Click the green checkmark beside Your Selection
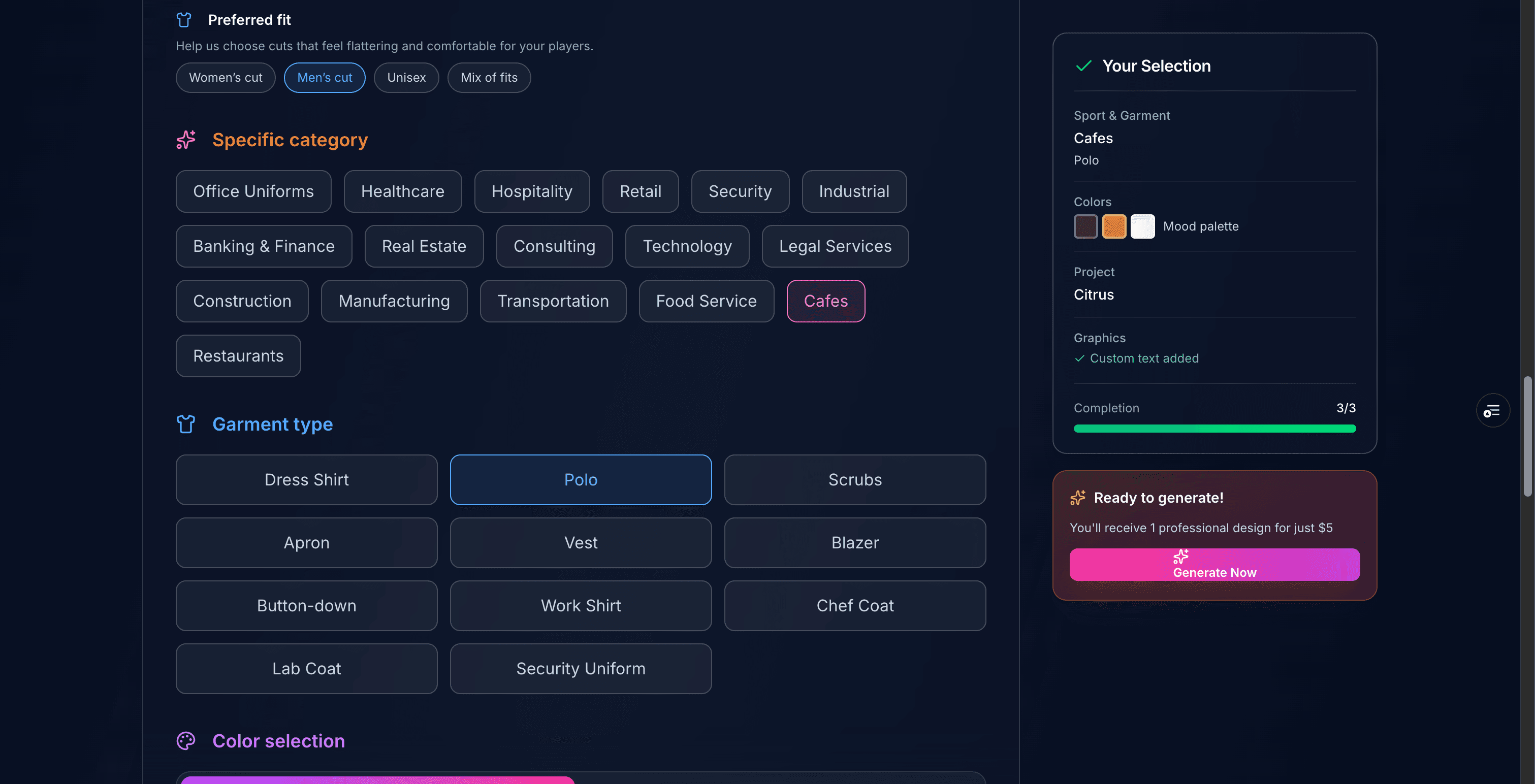The image size is (1535, 784). point(1084,66)
